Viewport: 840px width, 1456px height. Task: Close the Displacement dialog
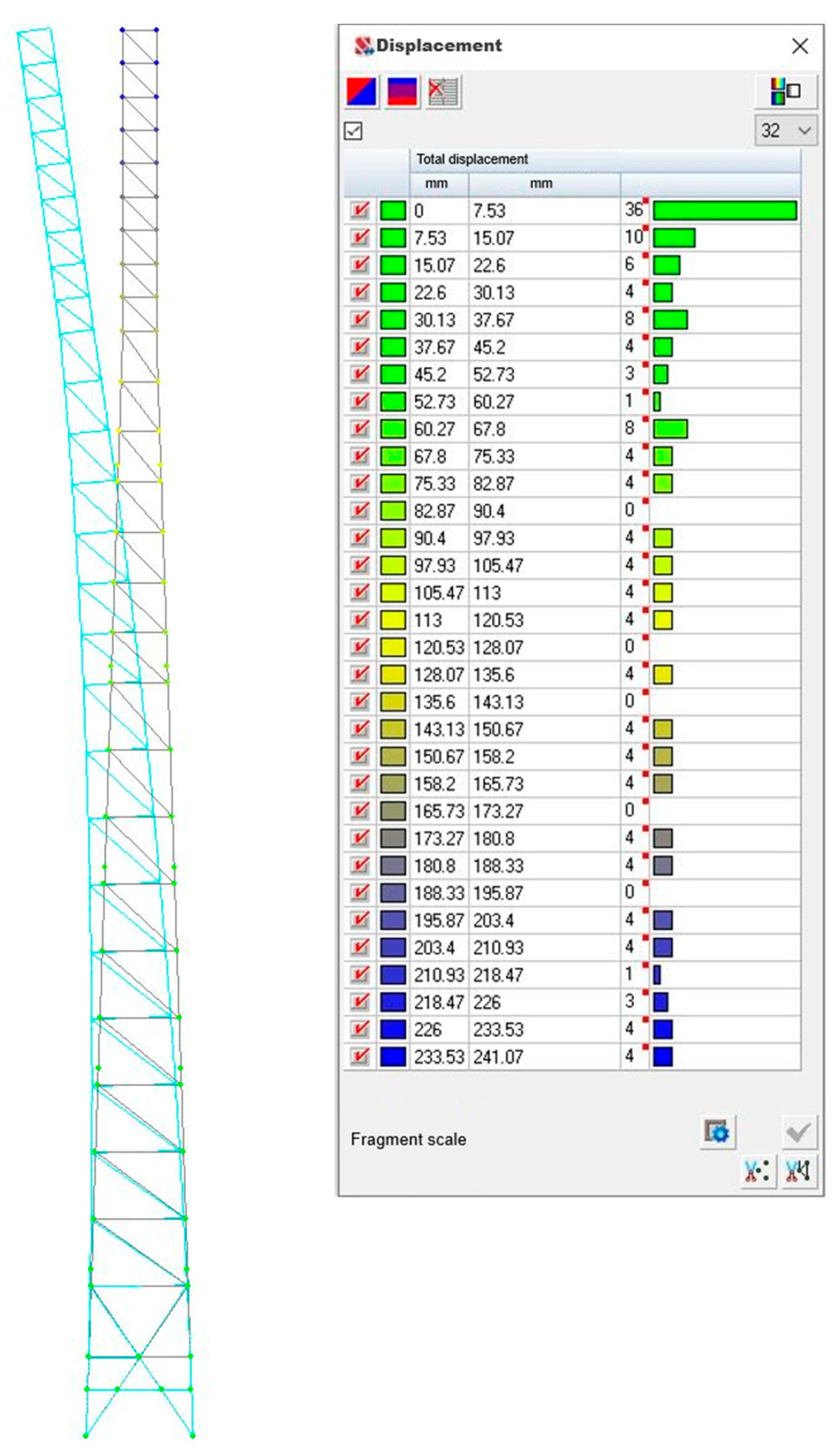[800, 46]
